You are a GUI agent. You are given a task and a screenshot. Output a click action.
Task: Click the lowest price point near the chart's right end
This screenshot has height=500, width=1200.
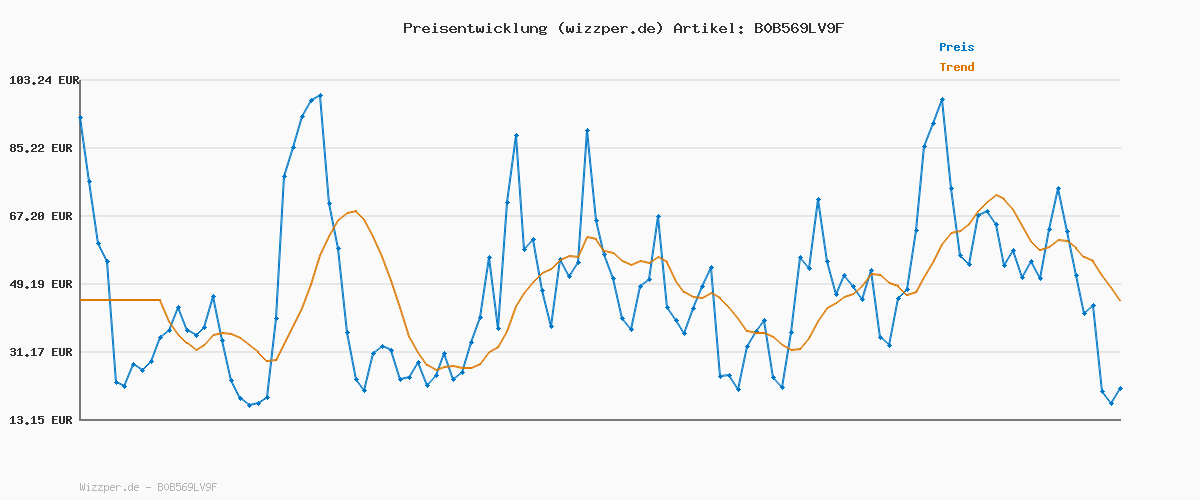coord(1111,403)
